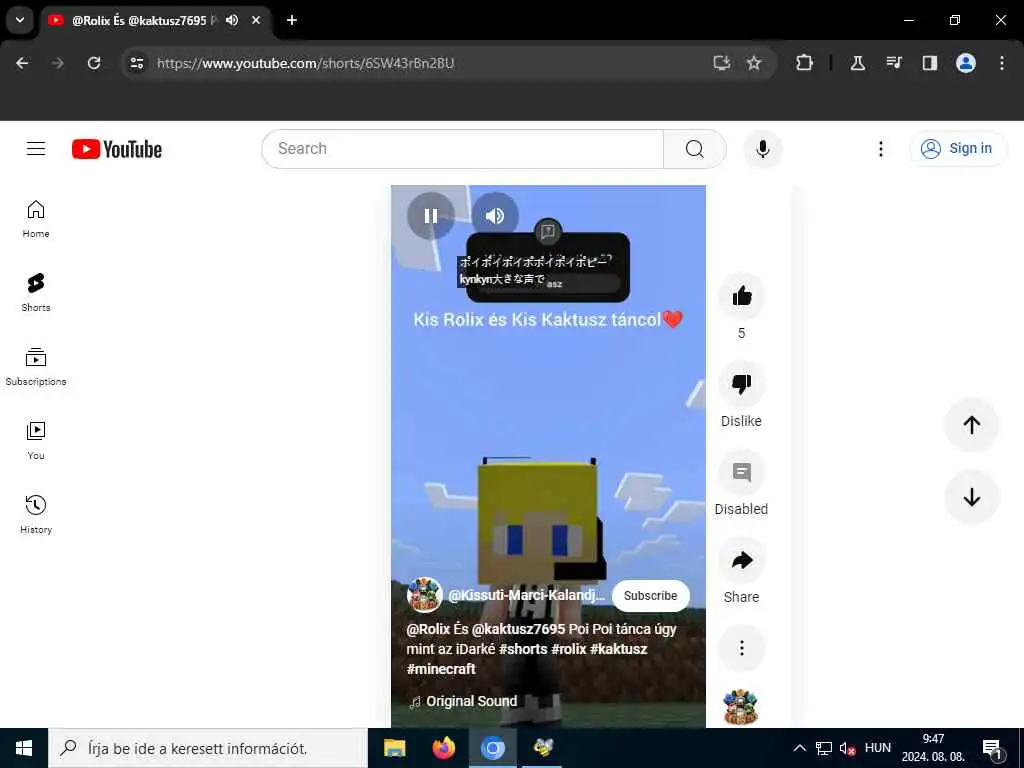Open notification center icon

(x=993, y=748)
